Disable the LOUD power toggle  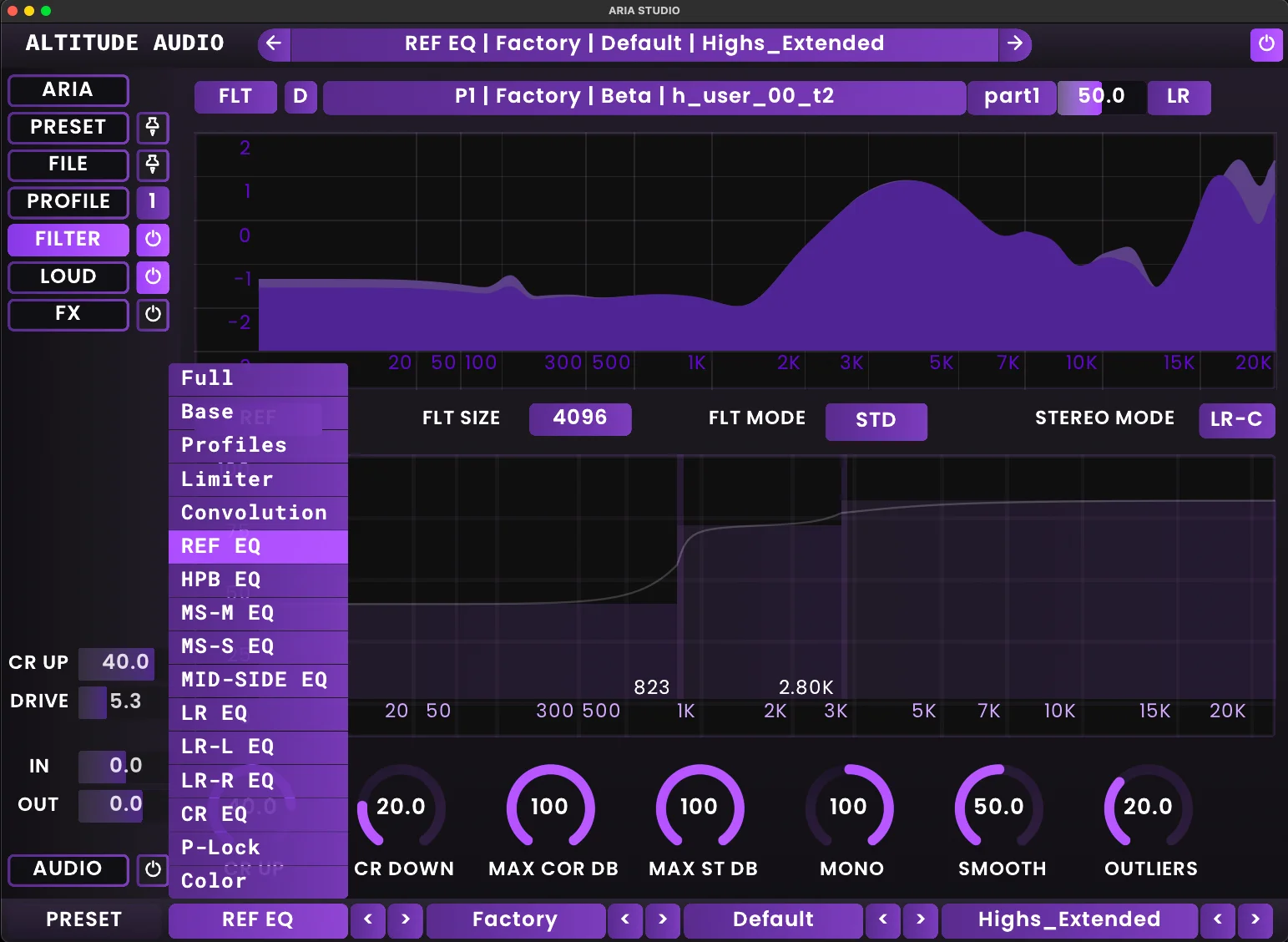point(153,276)
